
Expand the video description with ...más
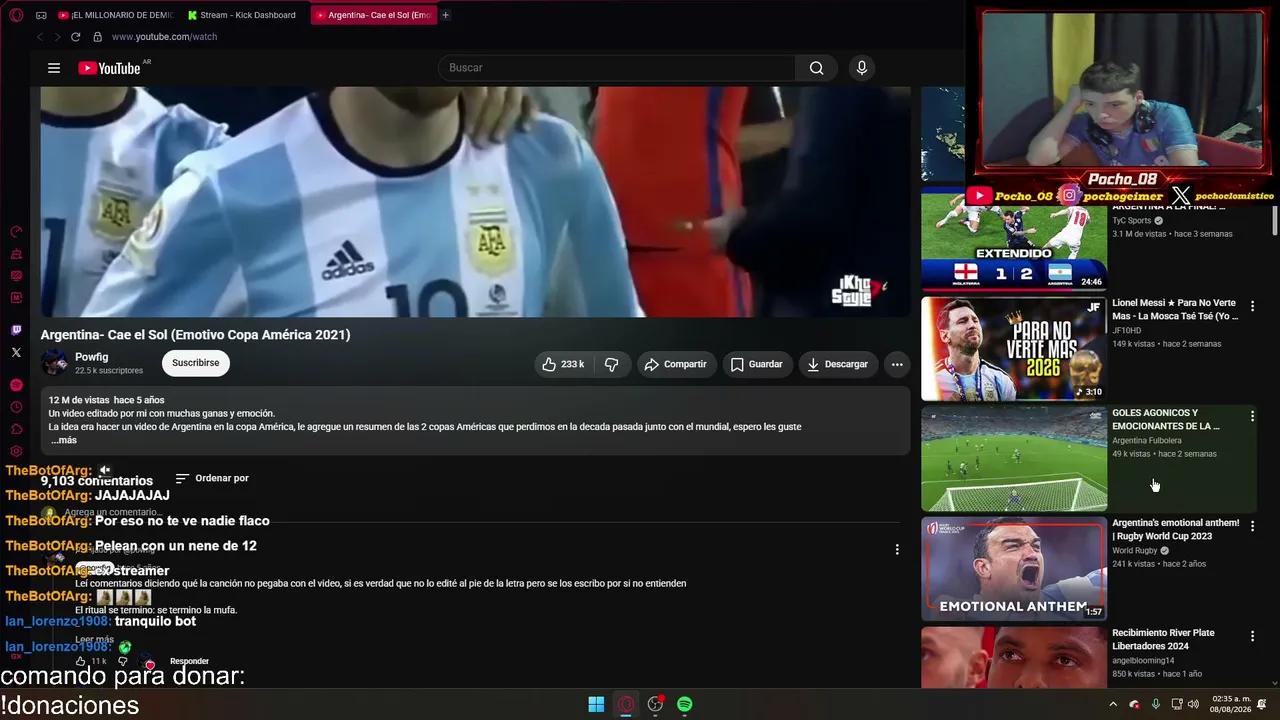click(64, 440)
